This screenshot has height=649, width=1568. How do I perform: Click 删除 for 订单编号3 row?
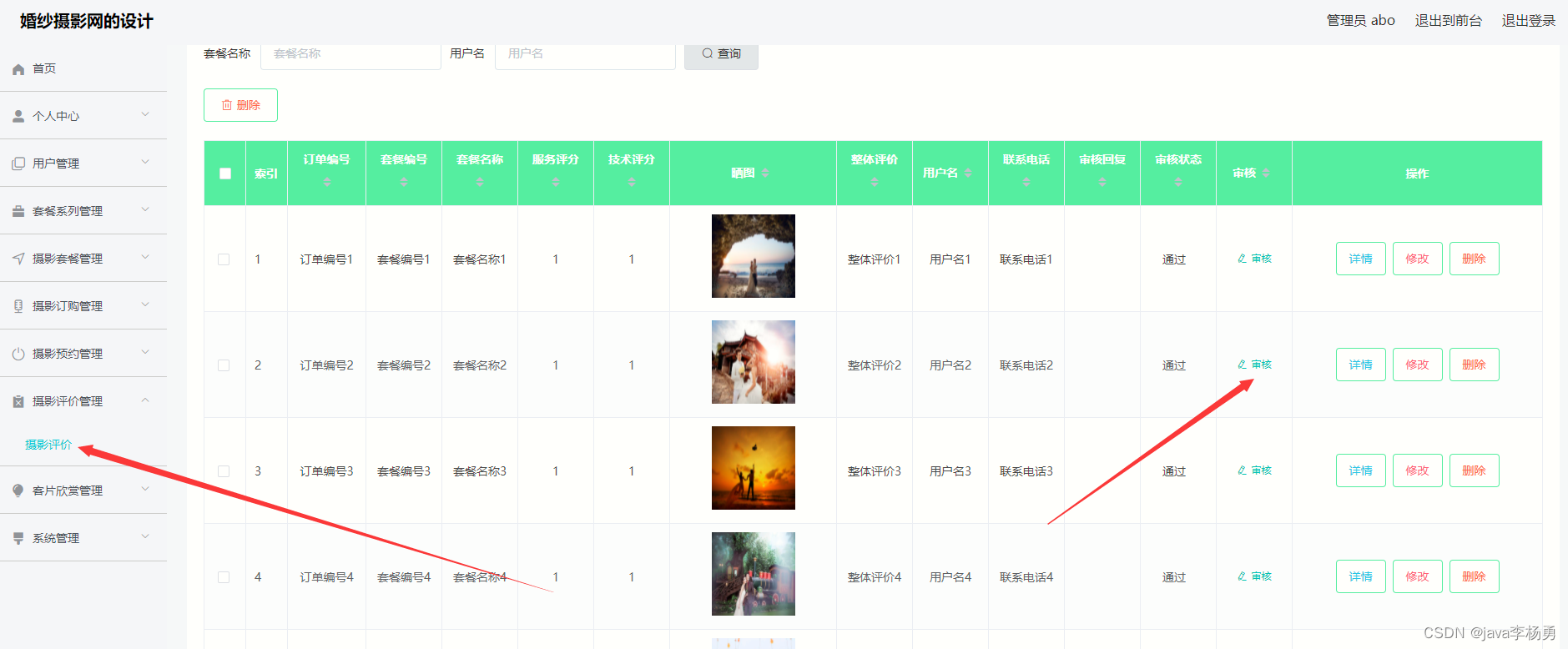[x=1475, y=470]
